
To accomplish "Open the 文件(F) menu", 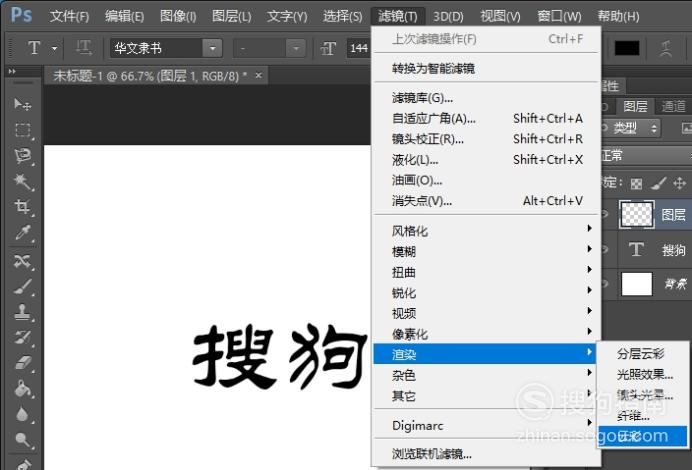I will [69, 16].
